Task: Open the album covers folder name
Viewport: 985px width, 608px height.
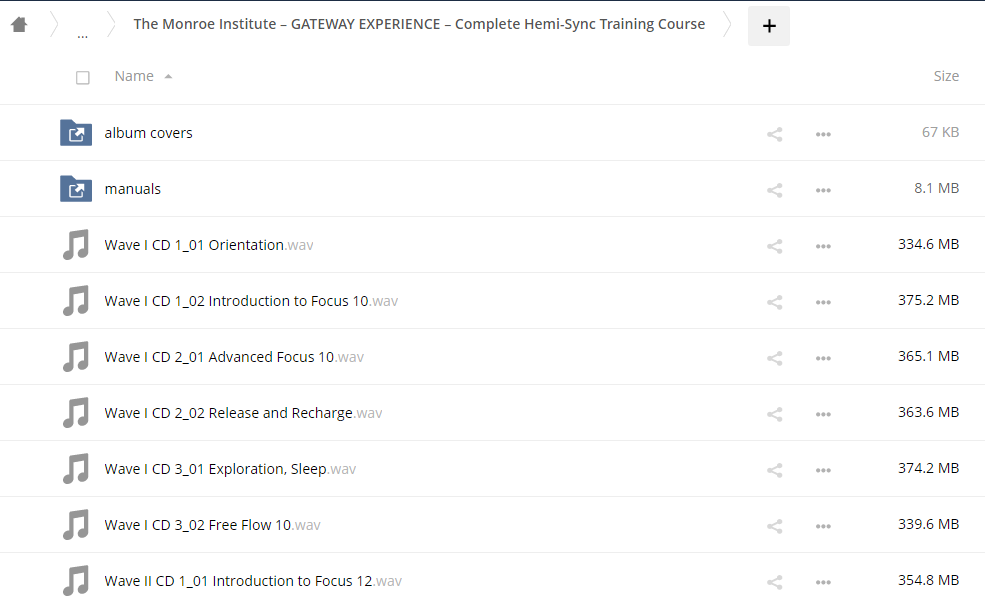Action: (x=148, y=133)
